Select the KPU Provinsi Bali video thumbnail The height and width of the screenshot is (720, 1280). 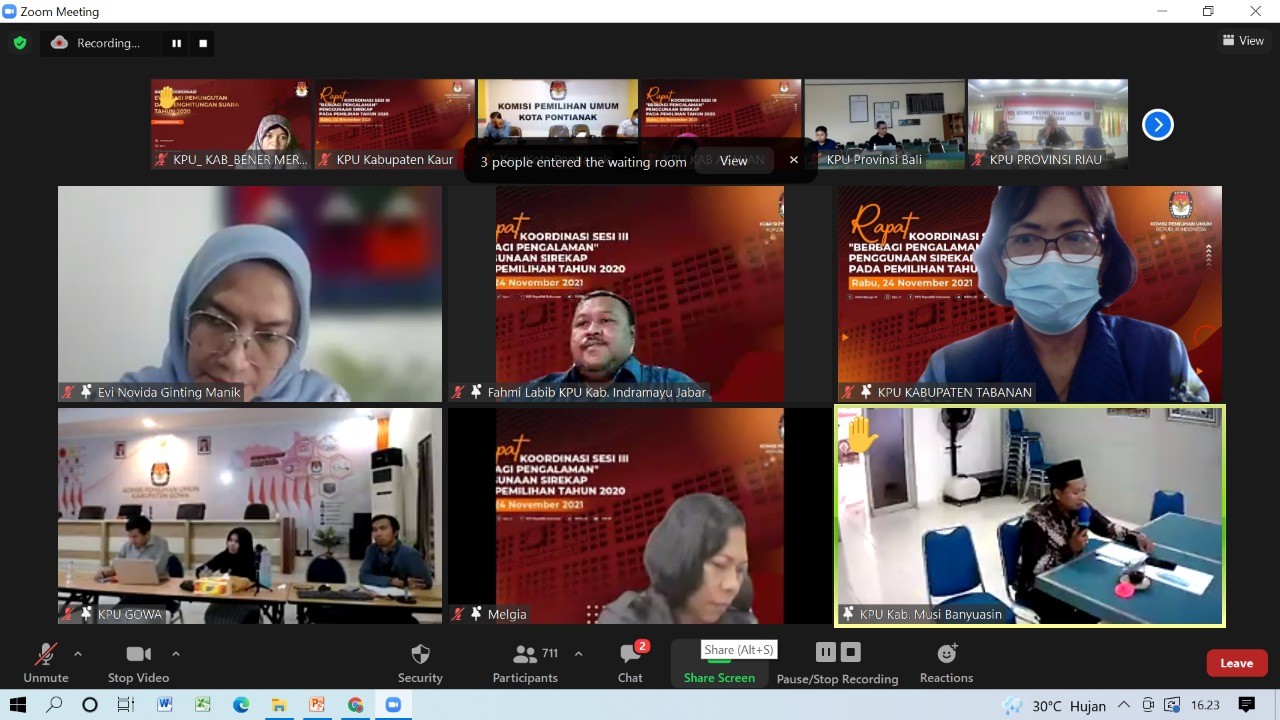pos(884,124)
